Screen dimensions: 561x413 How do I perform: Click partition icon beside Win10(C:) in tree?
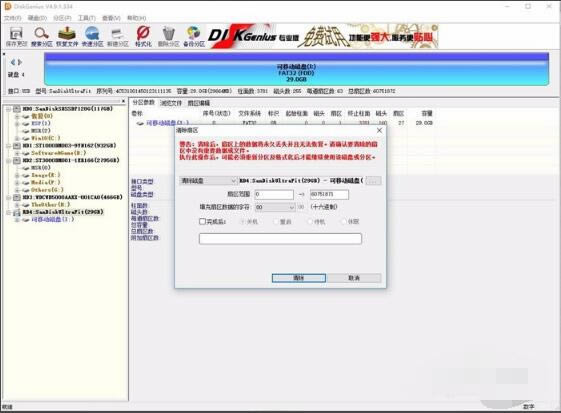coord(25,139)
